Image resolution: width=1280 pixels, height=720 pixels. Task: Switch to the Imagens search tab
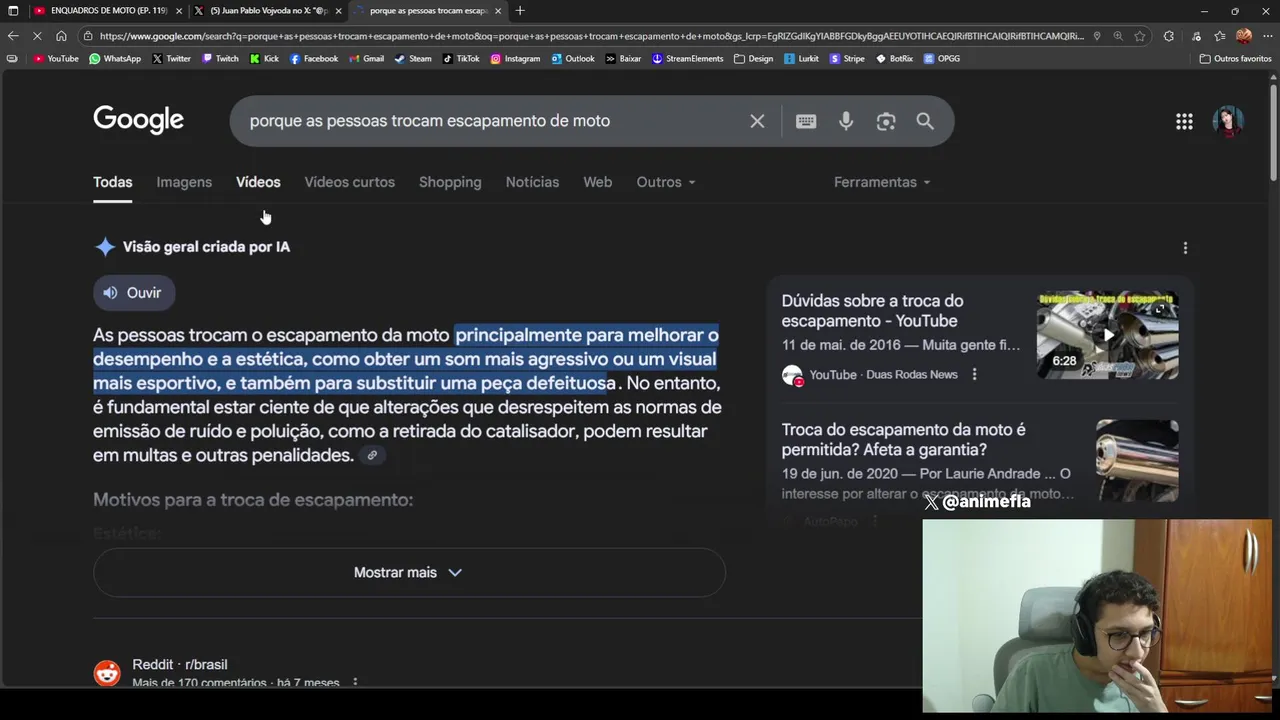[184, 182]
